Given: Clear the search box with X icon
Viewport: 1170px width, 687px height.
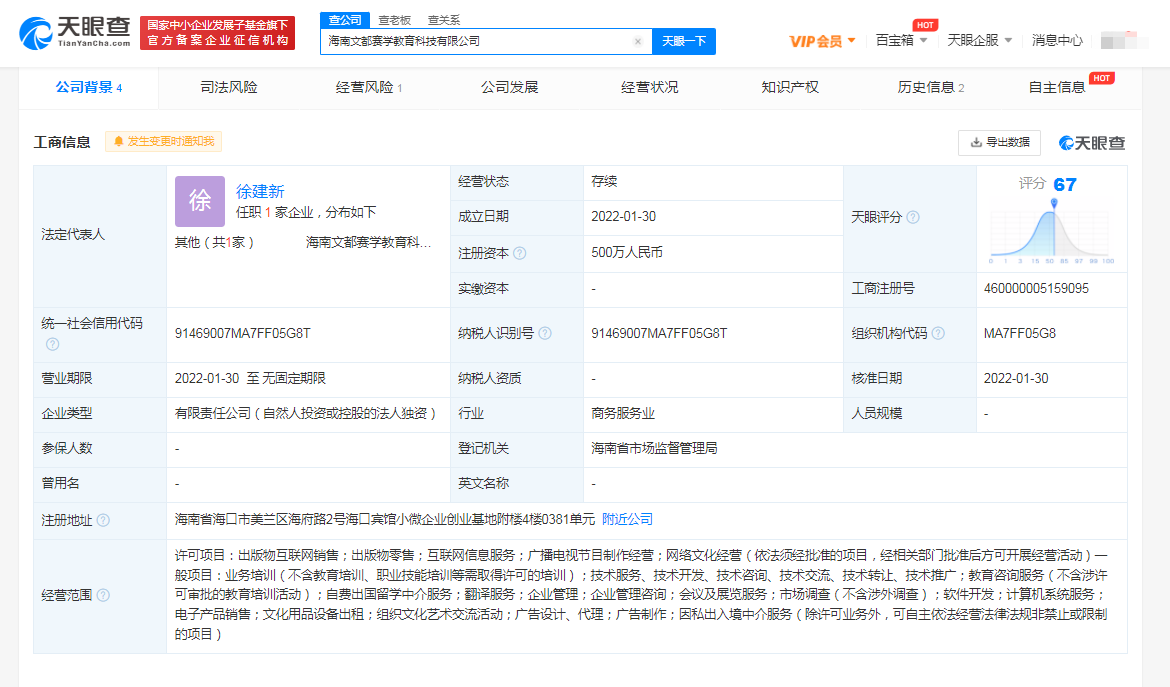Looking at the screenshot, I should point(637,42).
